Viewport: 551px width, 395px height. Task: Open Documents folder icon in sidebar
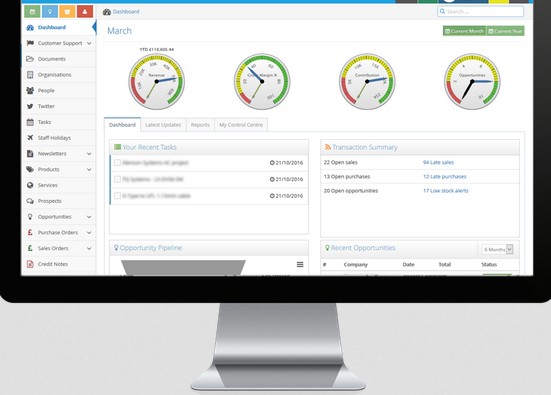(x=30, y=59)
